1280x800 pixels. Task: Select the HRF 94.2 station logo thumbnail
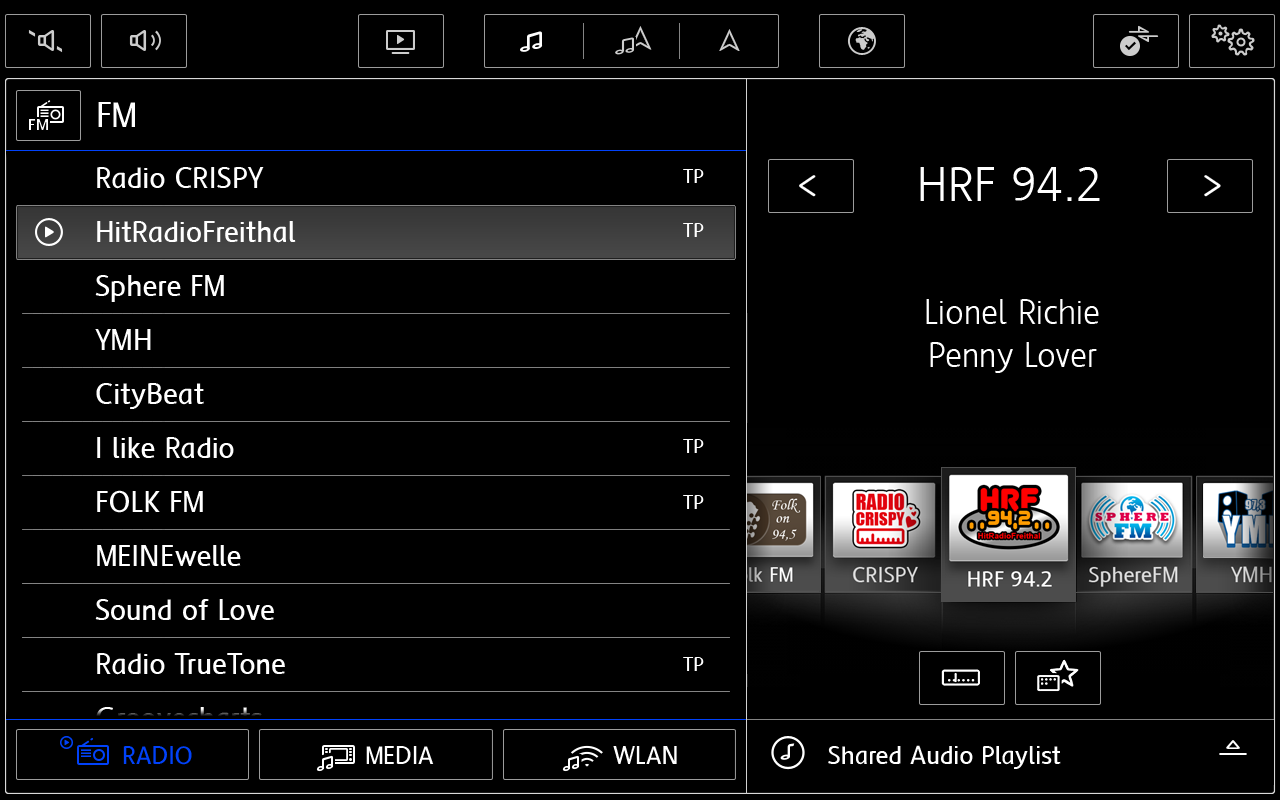[x=1009, y=535]
